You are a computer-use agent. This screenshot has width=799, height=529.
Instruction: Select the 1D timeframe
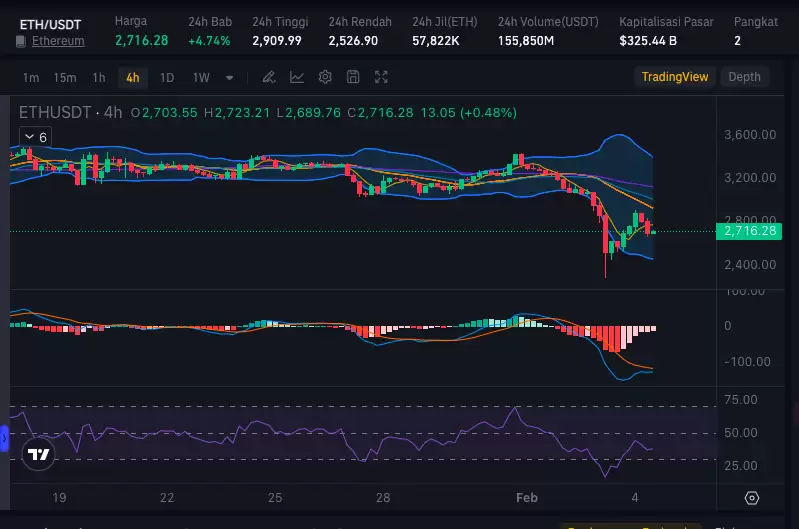click(167, 77)
